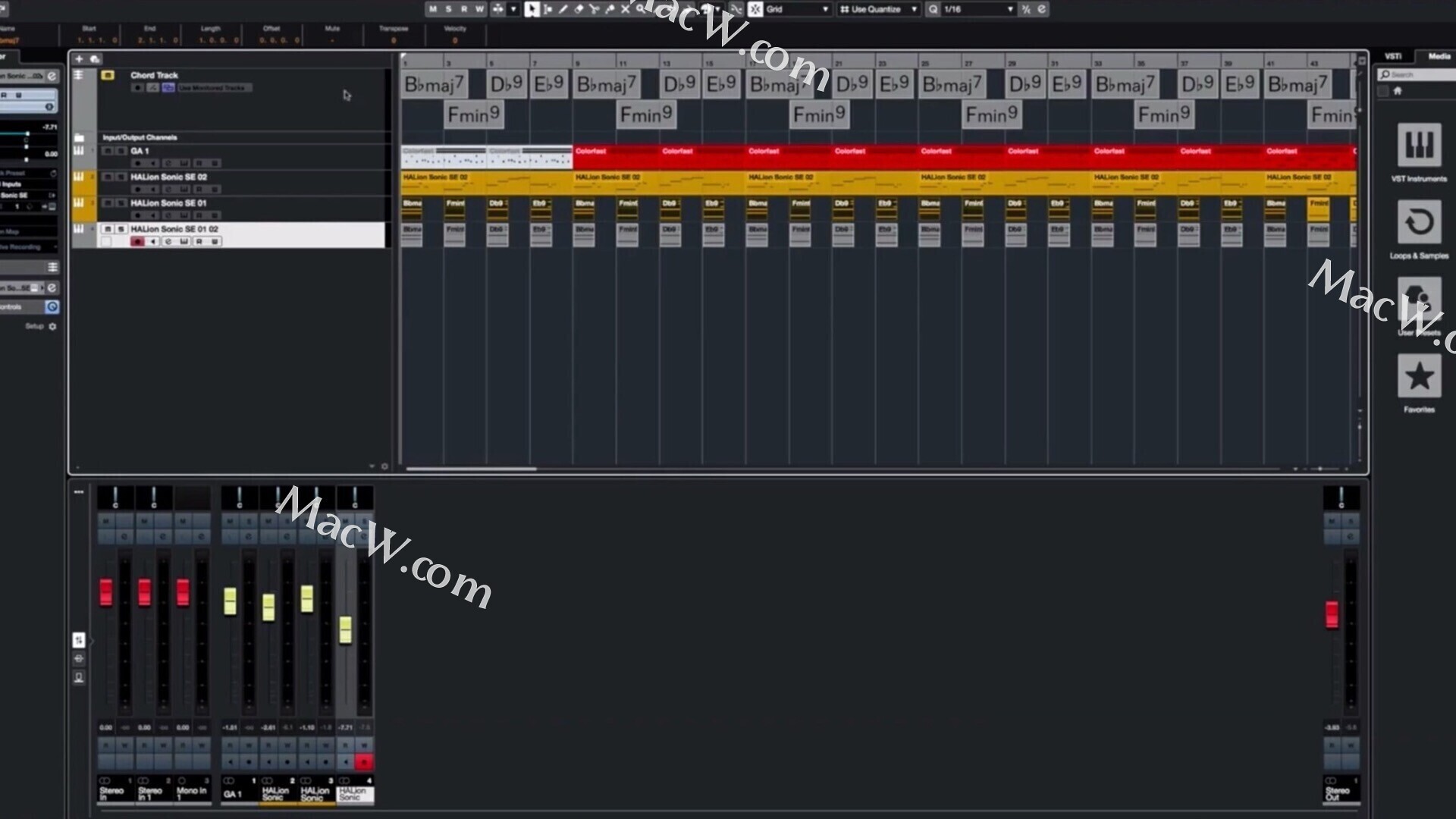Select the first Fmin9 chord event
This screenshot has height=819, width=1456.
pyautogui.click(x=474, y=115)
